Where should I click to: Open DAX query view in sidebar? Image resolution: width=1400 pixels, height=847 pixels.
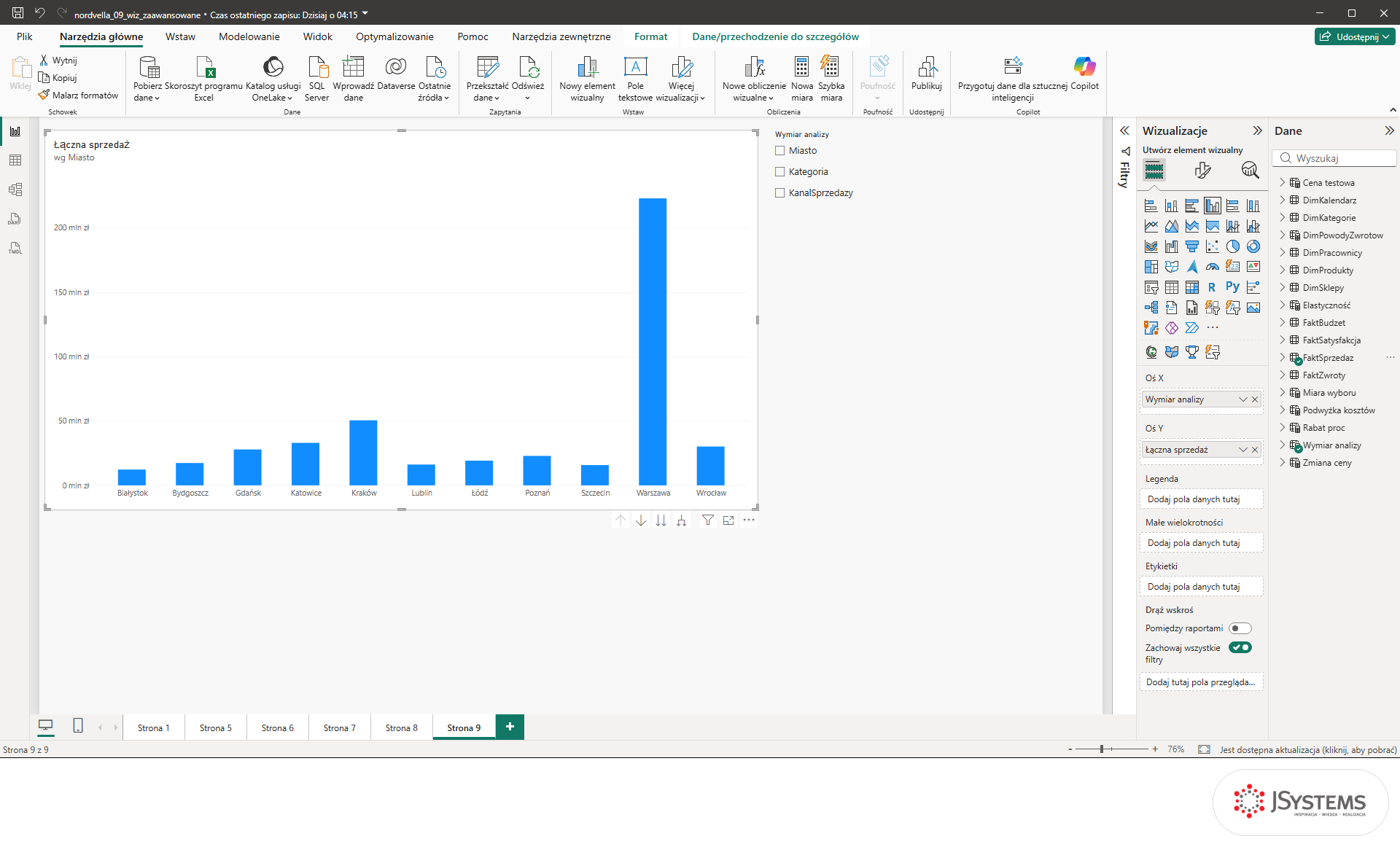pos(15,219)
